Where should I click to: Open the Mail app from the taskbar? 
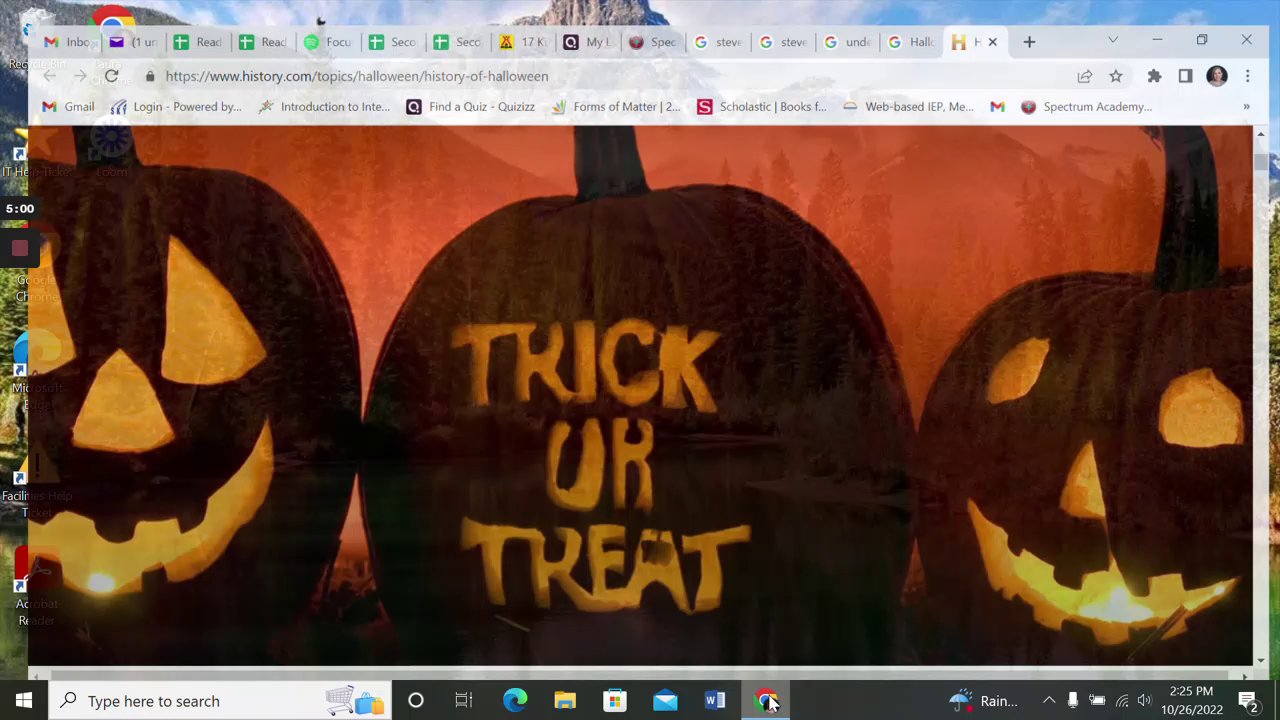pyautogui.click(x=665, y=701)
